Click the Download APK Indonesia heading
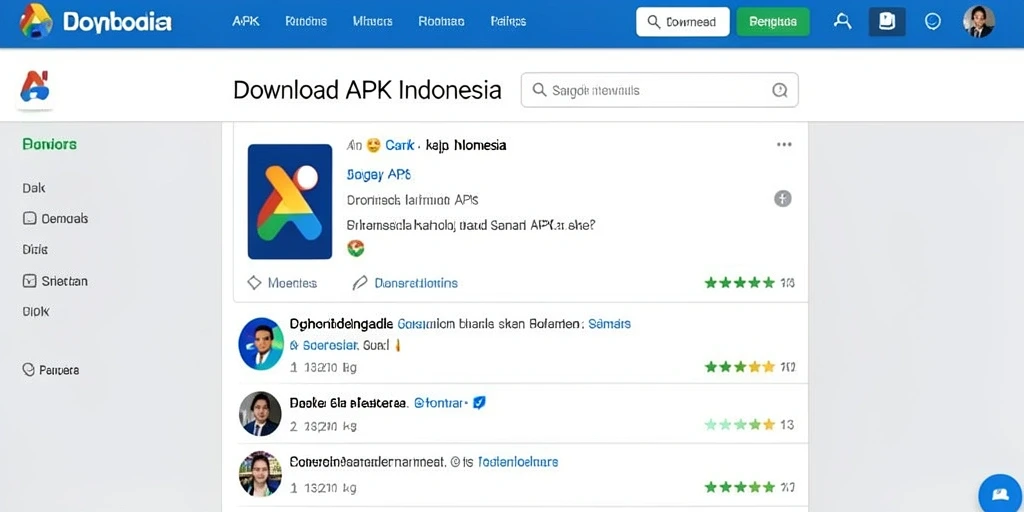This screenshot has width=1024, height=512. (367, 89)
